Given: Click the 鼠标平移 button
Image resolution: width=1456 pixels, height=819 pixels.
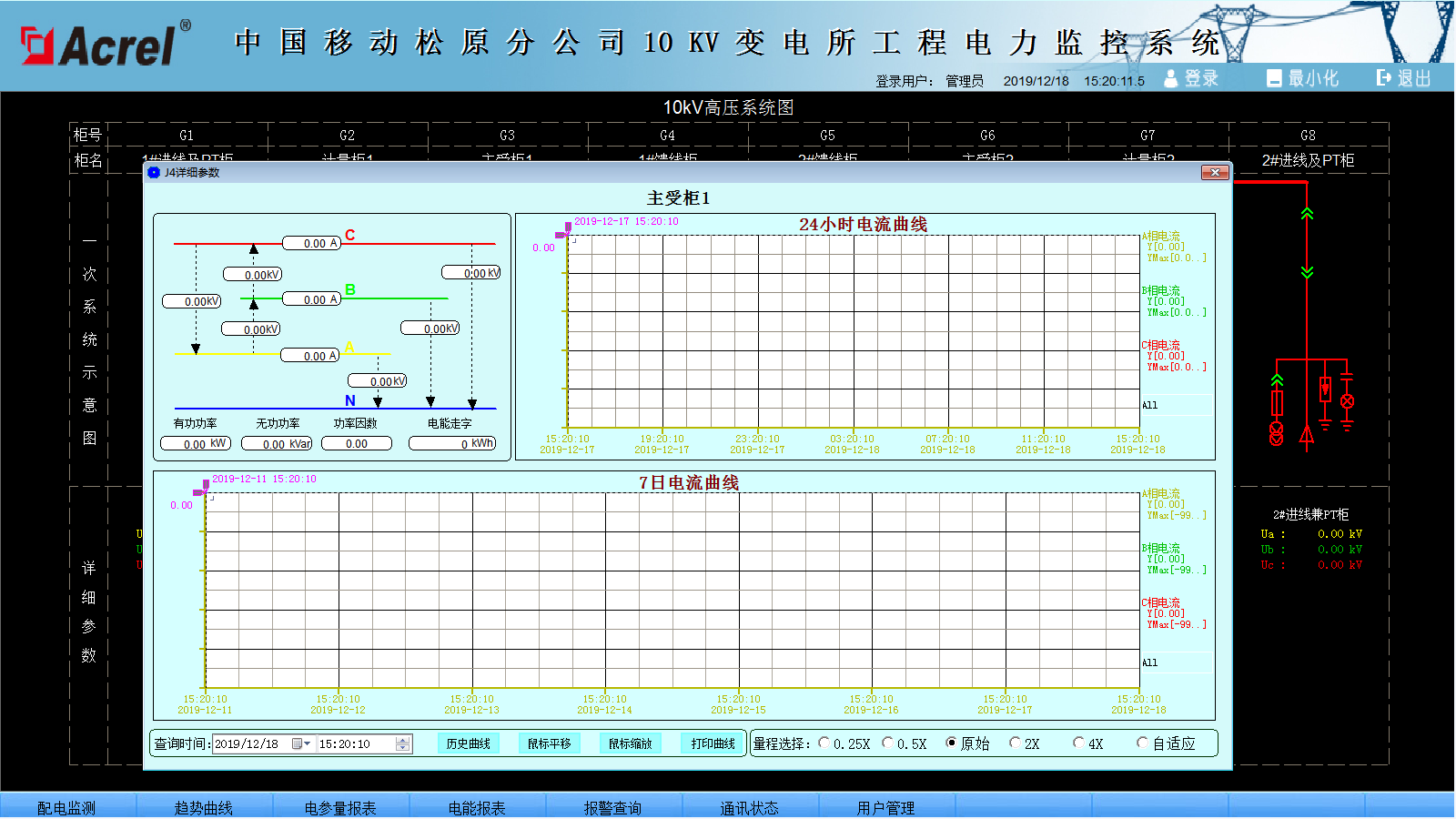Looking at the screenshot, I should [550, 743].
